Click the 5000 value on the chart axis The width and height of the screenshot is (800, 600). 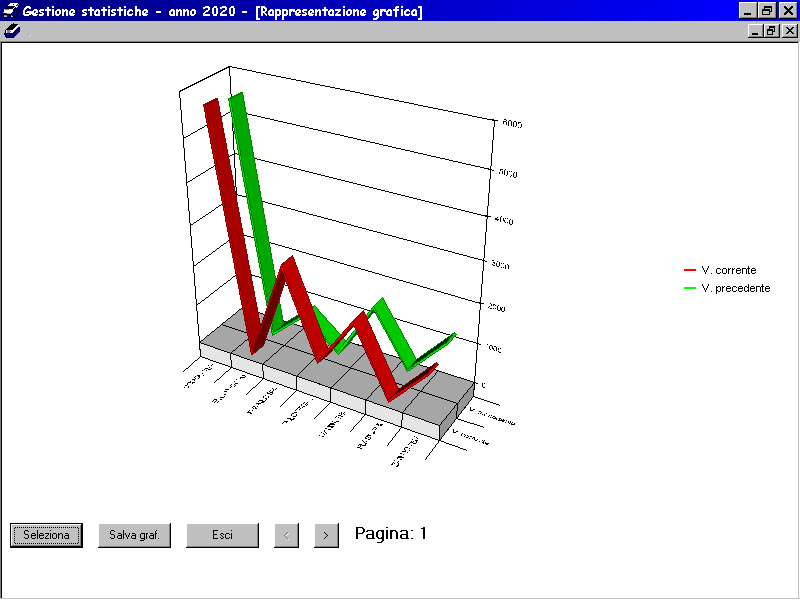click(508, 173)
